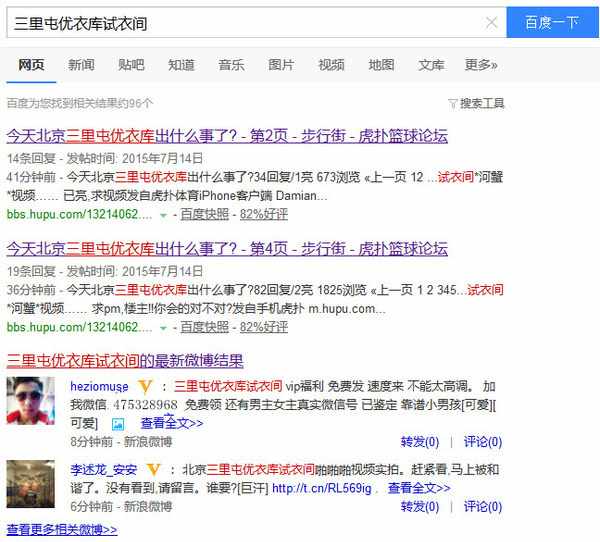Open the 第2页 虎扑篮球论坛 result title
Image resolution: width=600 pixels, height=542 pixels.
pos(227,136)
